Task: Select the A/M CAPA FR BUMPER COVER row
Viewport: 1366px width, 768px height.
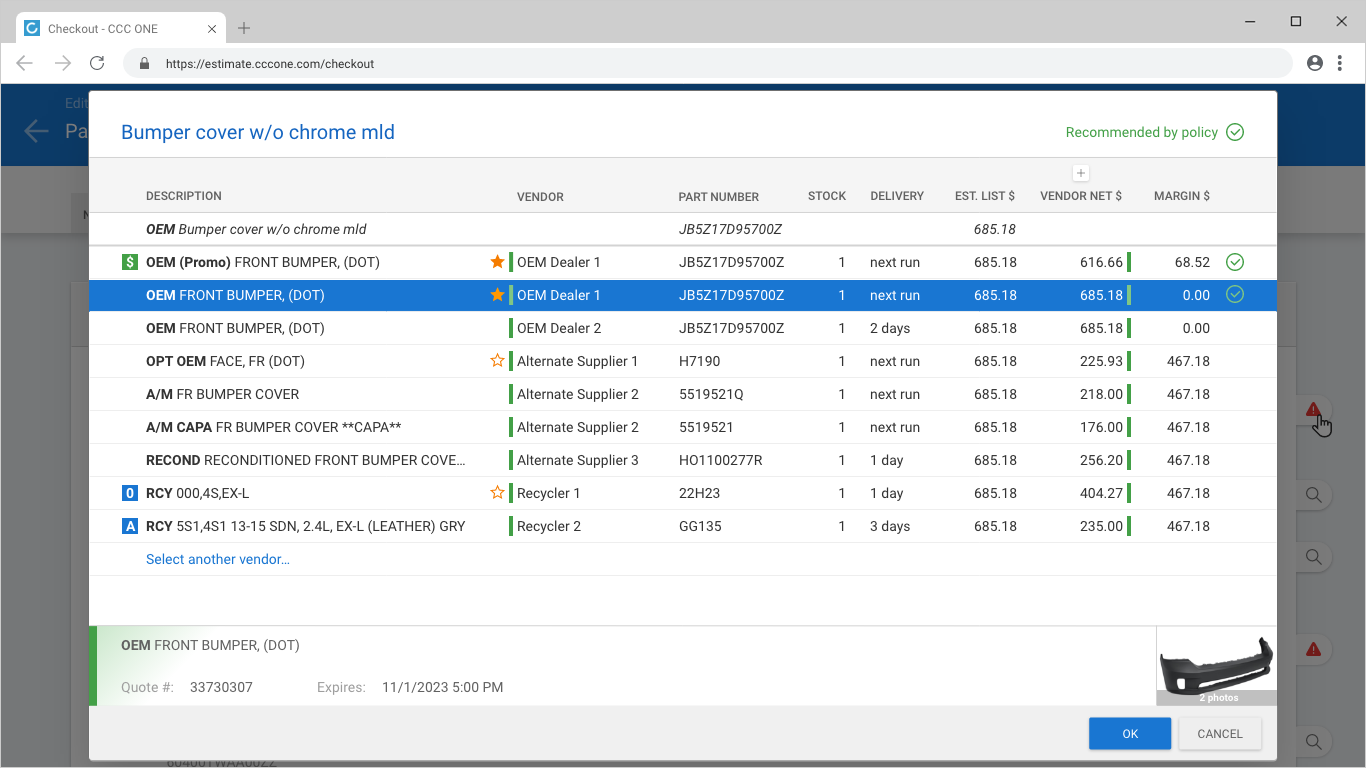Action: click(683, 427)
